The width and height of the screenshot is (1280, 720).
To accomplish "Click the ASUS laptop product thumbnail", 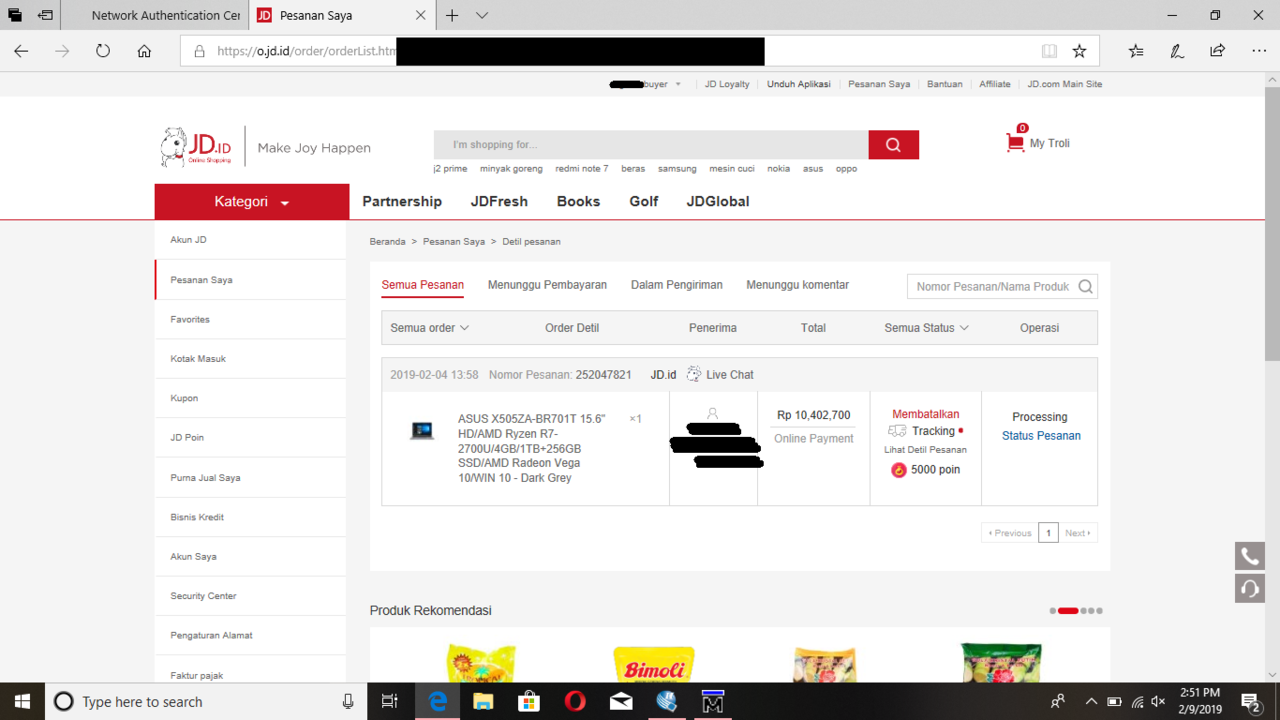I will click(x=422, y=431).
